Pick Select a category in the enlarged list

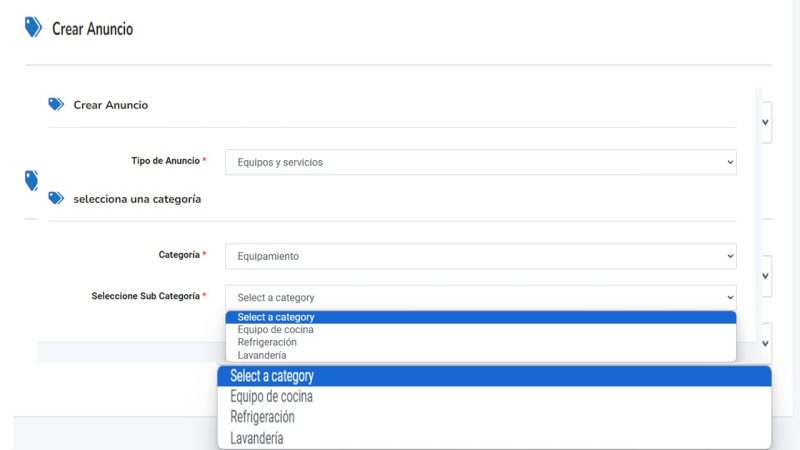click(x=272, y=376)
